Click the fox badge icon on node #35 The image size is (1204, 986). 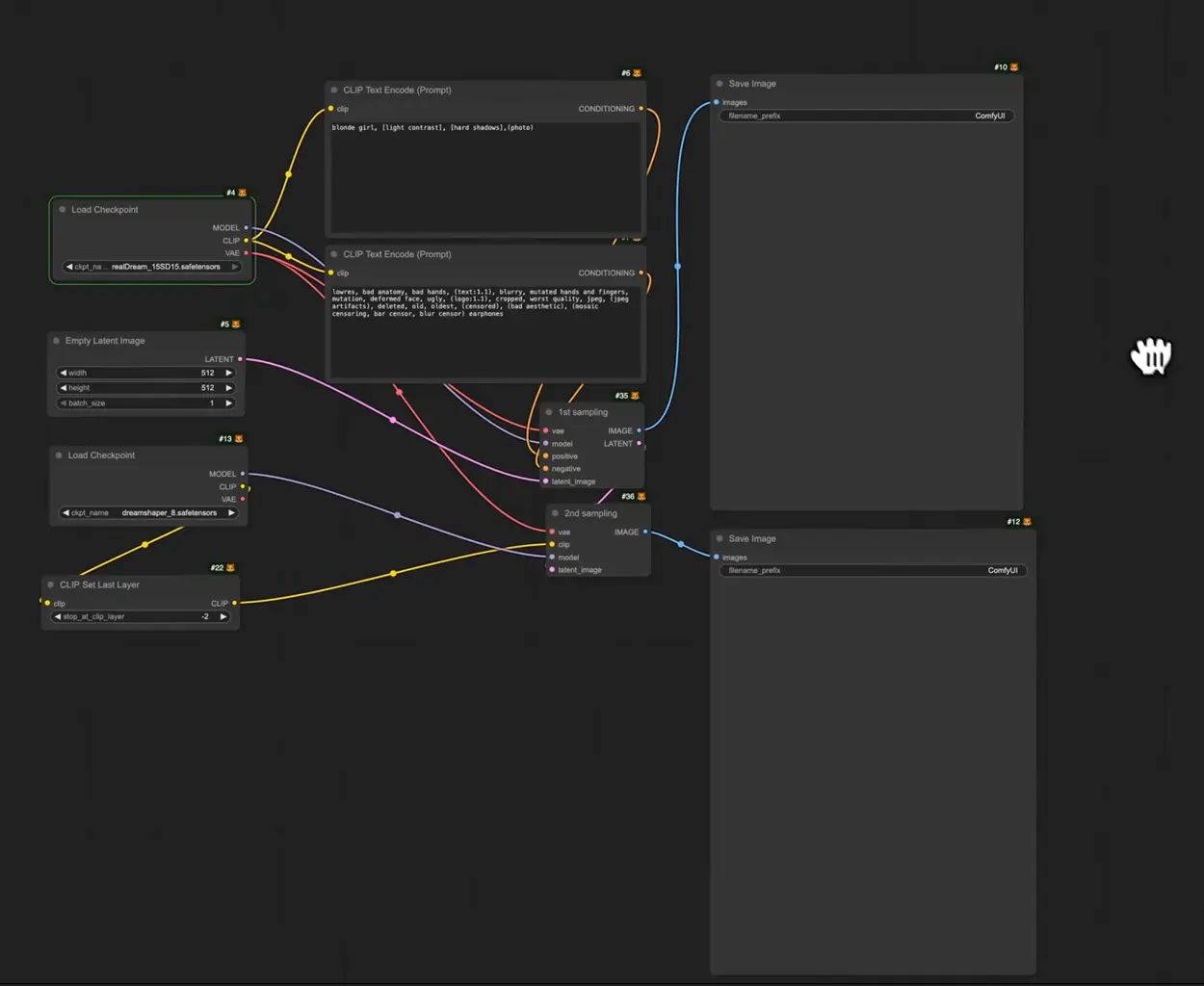coord(635,395)
